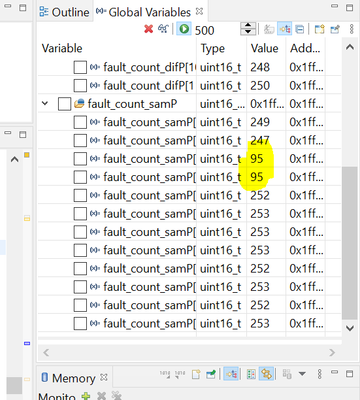Toggle logical structure icon in Global Variables toolbar

285,30
